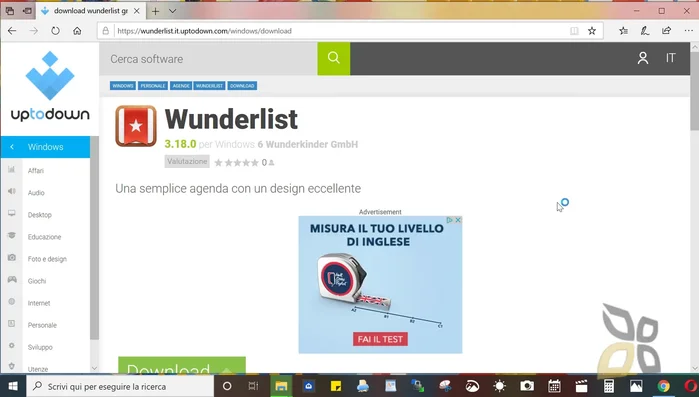Close the download wunderlist tab

pyautogui.click(x=137, y=11)
